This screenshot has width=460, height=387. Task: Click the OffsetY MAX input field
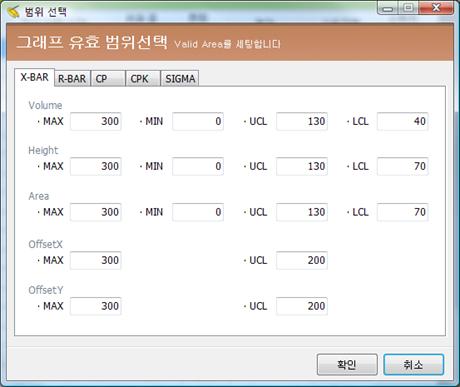tap(96, 306)
